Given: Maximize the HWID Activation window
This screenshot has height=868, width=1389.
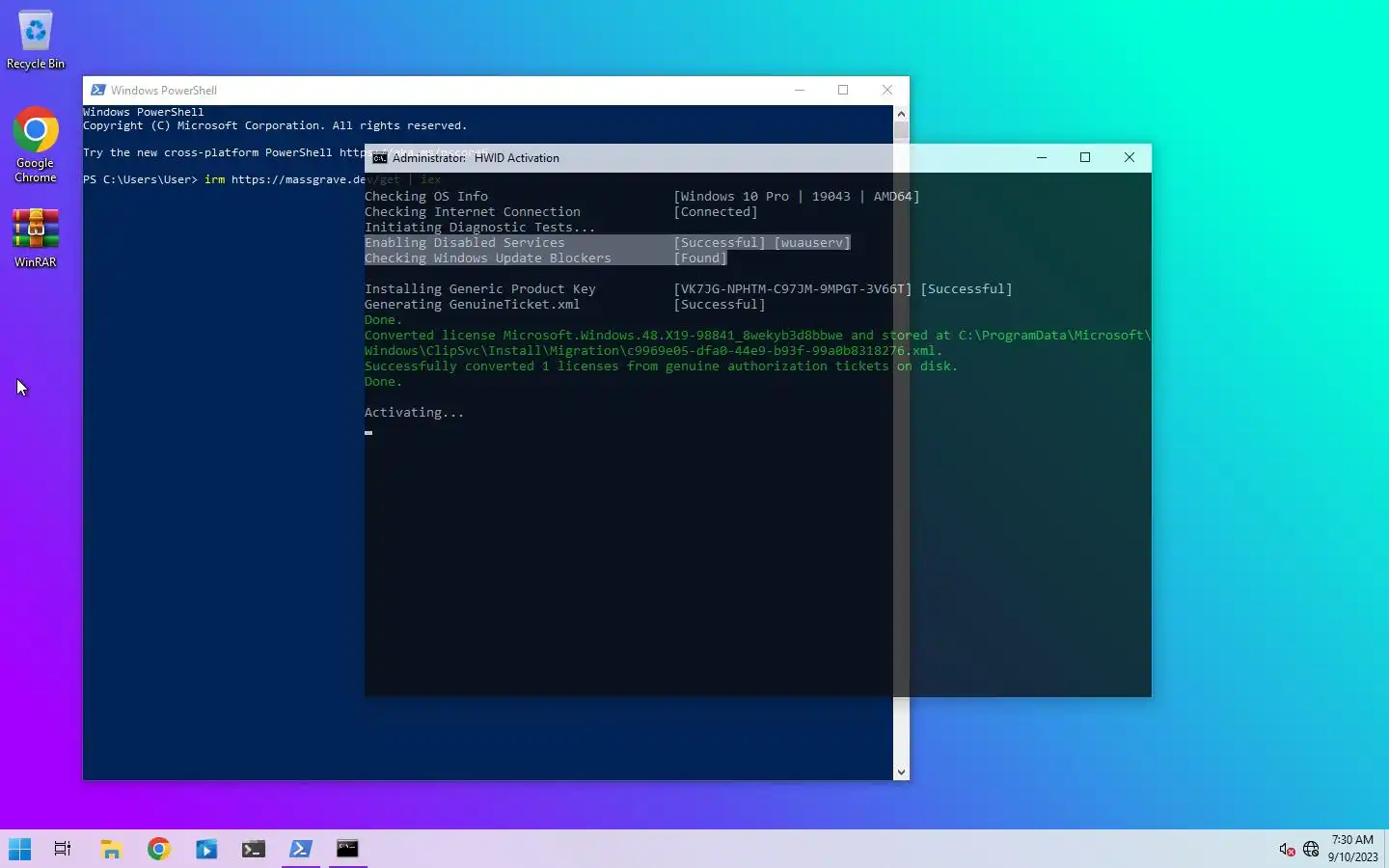Looking at the screenshot, I should coord(1085,157).
